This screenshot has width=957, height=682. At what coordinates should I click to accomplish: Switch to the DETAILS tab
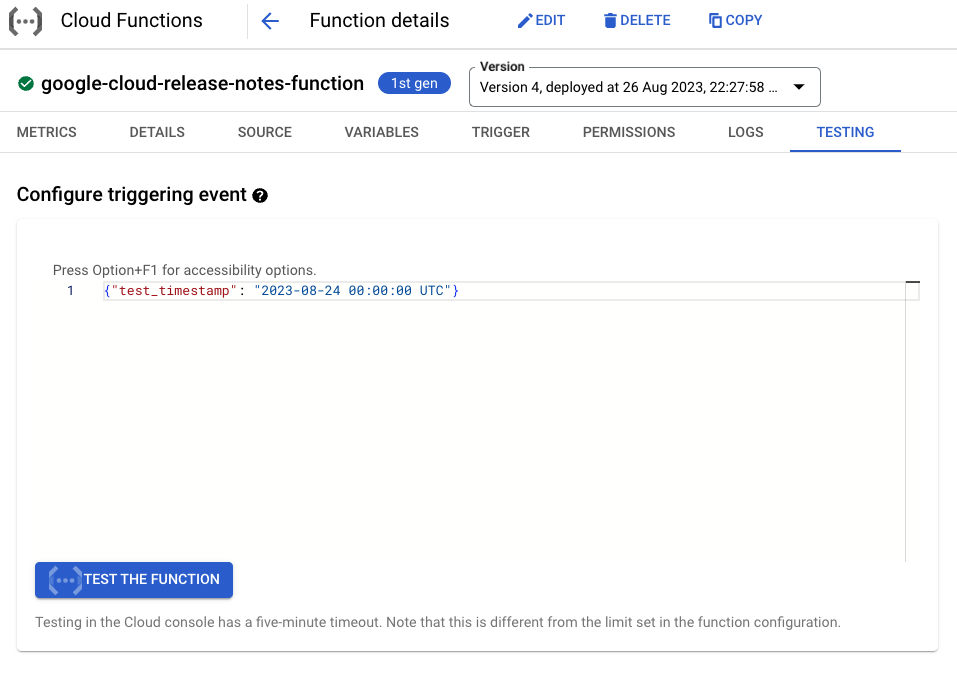[157, 132]
